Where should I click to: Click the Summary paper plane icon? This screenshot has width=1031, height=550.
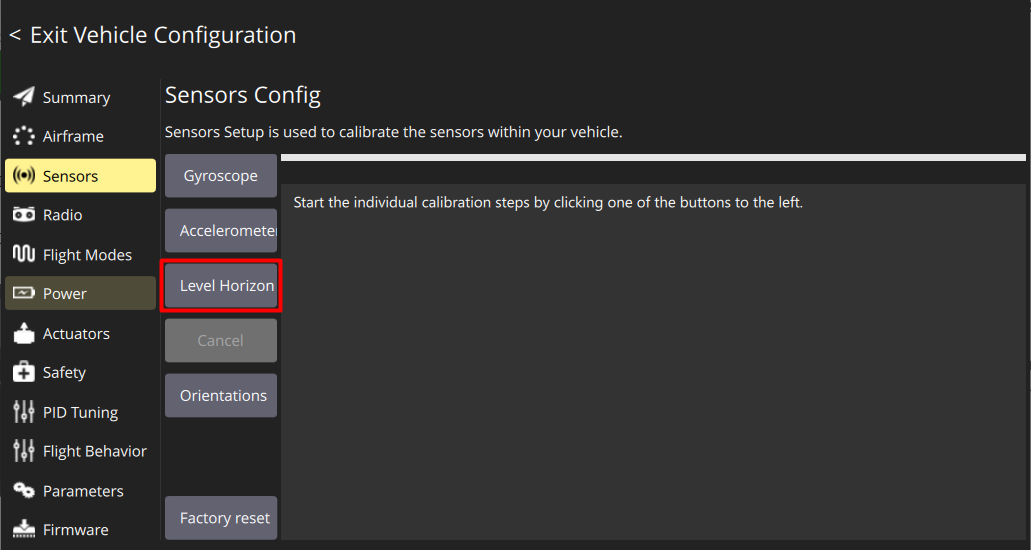(x=24, y=97)
